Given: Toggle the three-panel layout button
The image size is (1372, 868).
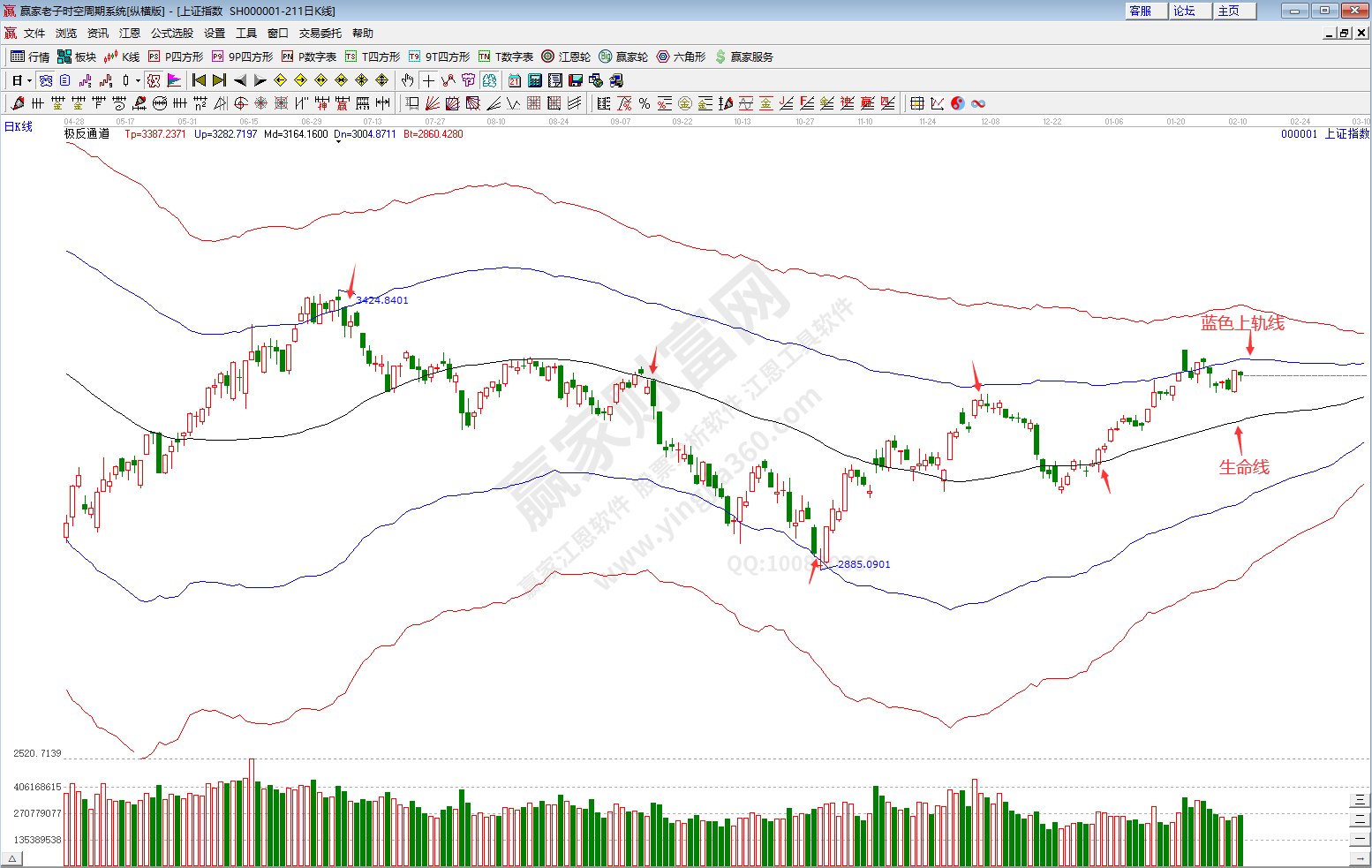Looking at the screenshot, I should [x=1360, y=800].
